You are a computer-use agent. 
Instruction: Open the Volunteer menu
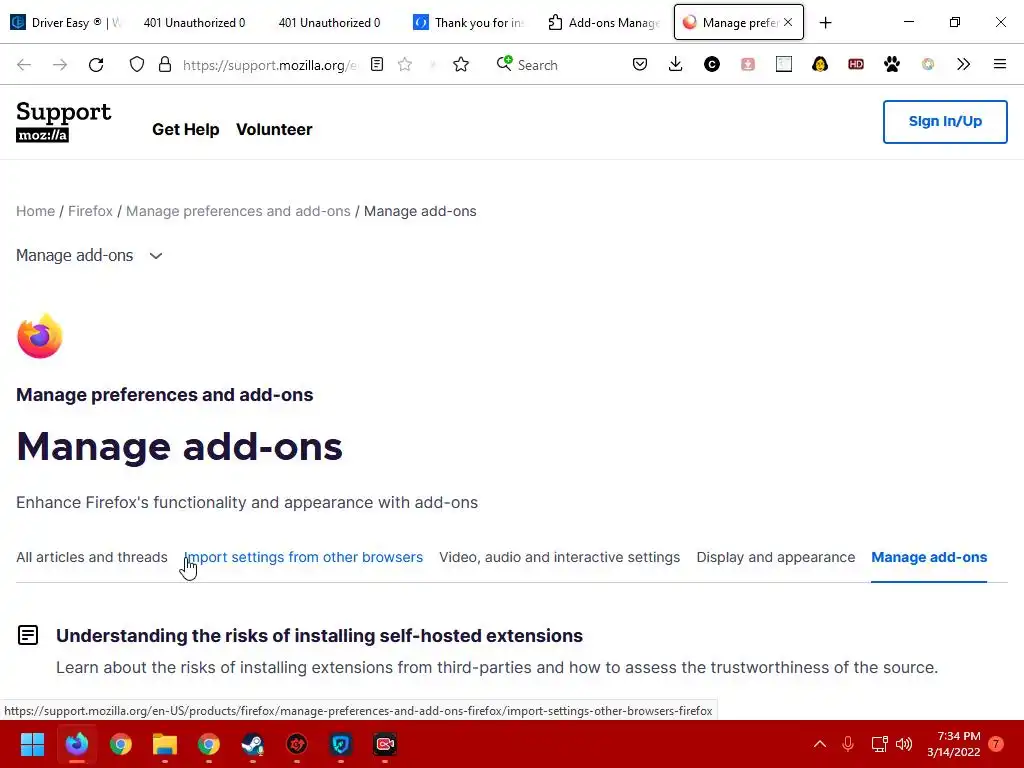click(x=274, y=129)
